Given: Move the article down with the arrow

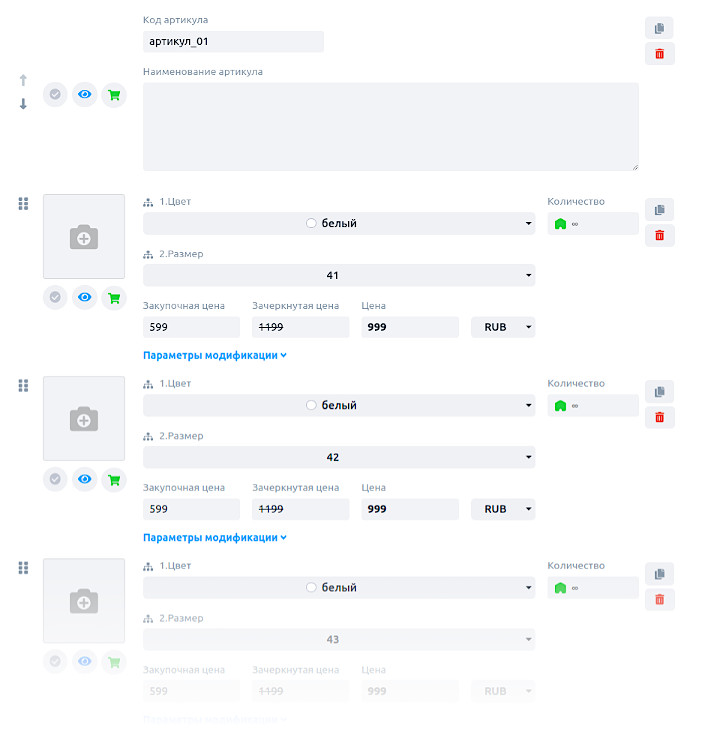Looking at the screenshot, I should (x=23, y=104).
